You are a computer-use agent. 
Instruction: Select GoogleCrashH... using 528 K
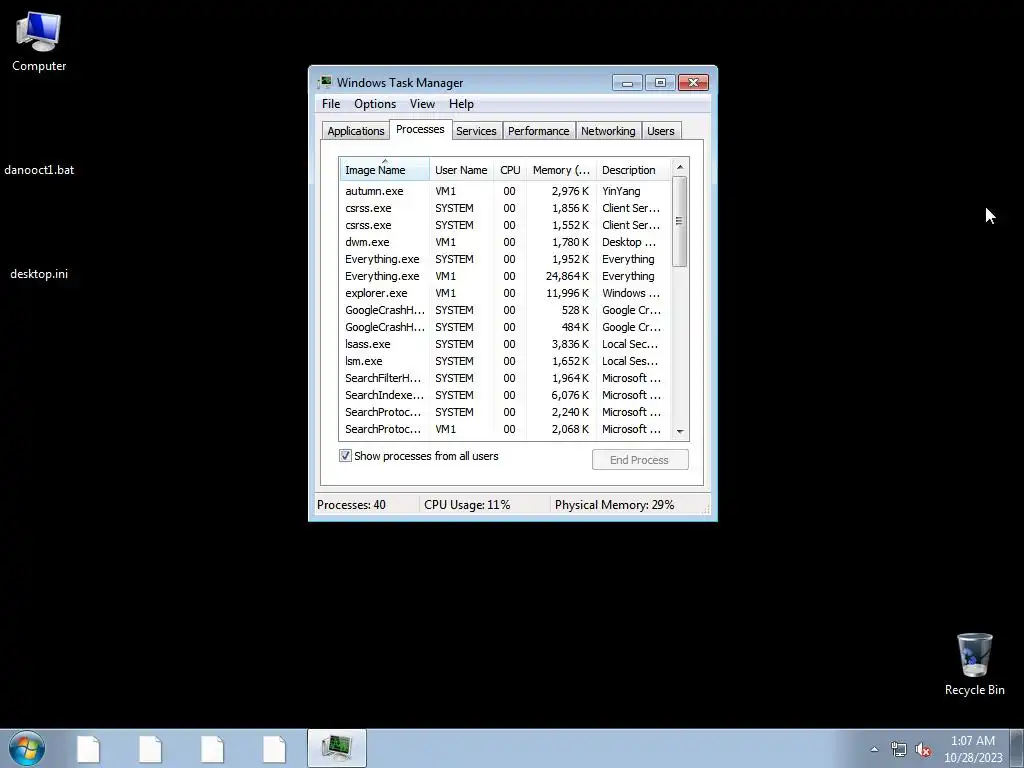[505, 310]
